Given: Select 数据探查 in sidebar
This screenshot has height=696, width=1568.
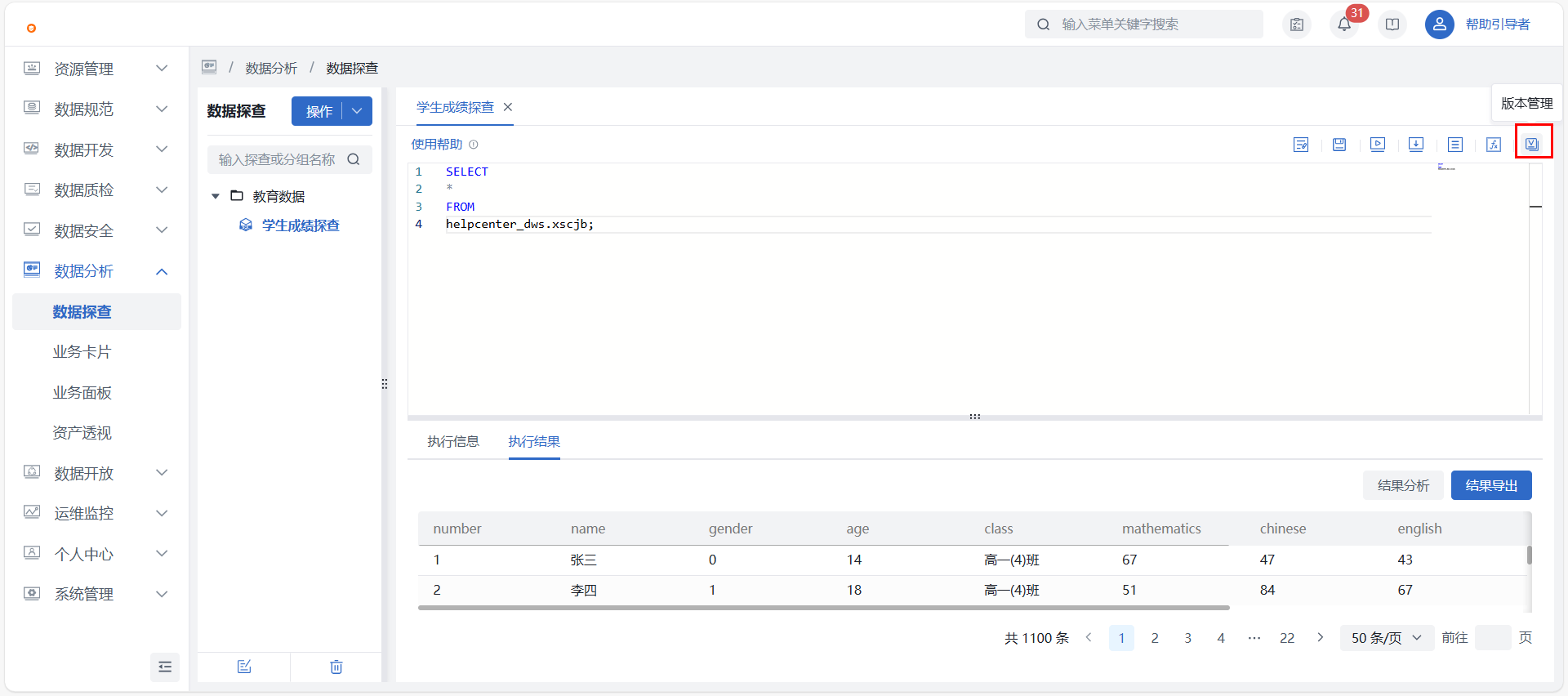Looking at the screenshot, I should tap(96, 311).
